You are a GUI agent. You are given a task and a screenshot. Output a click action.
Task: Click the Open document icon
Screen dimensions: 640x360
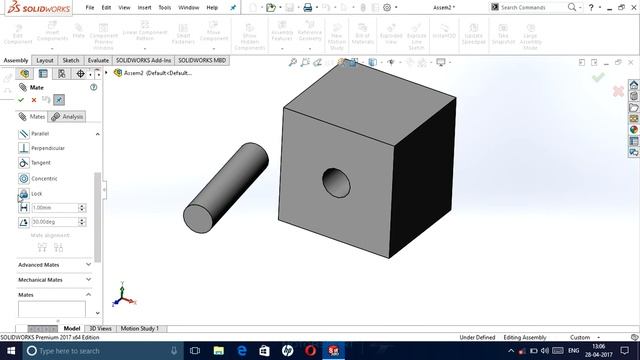[271, 7]
